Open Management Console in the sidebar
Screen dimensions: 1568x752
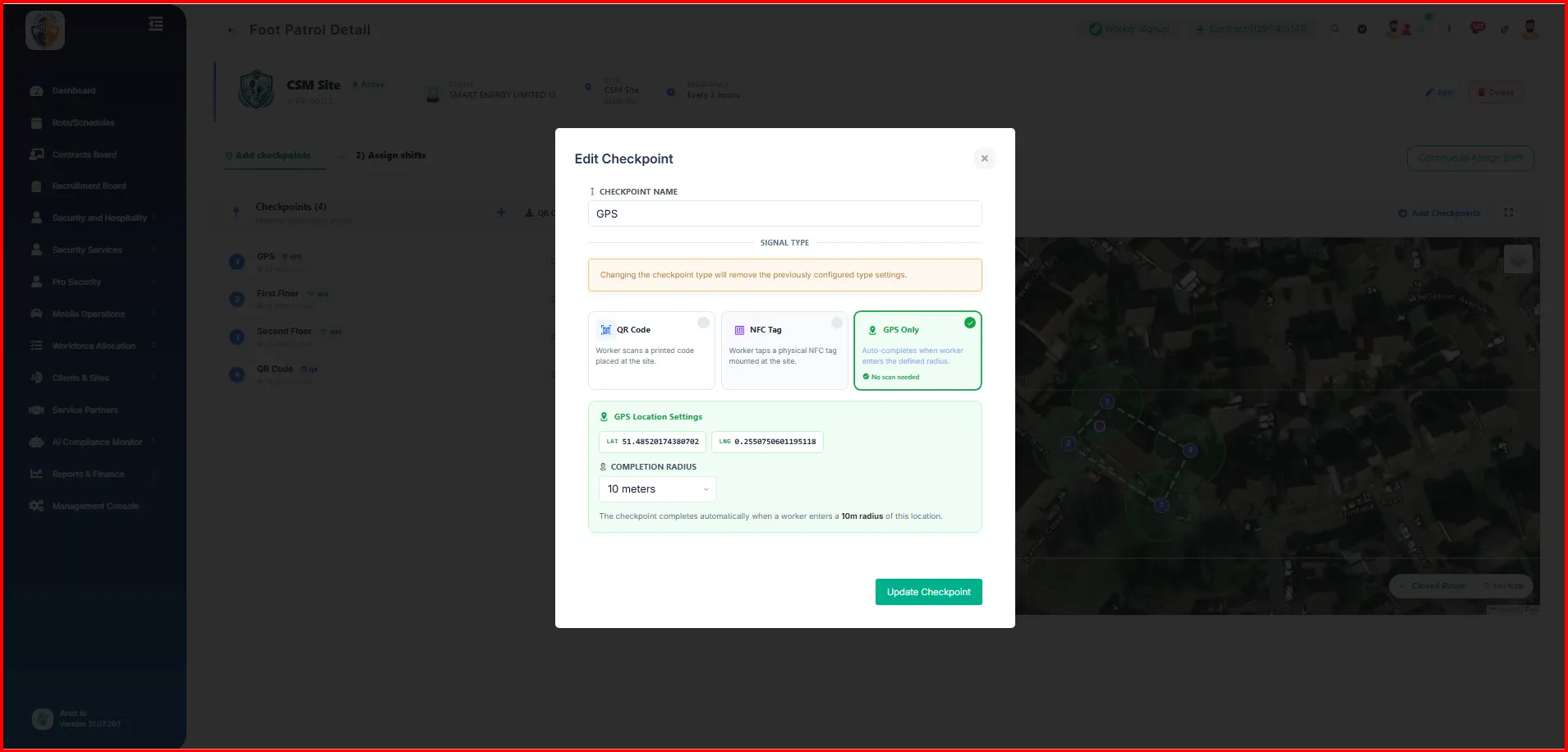[95, 507]
